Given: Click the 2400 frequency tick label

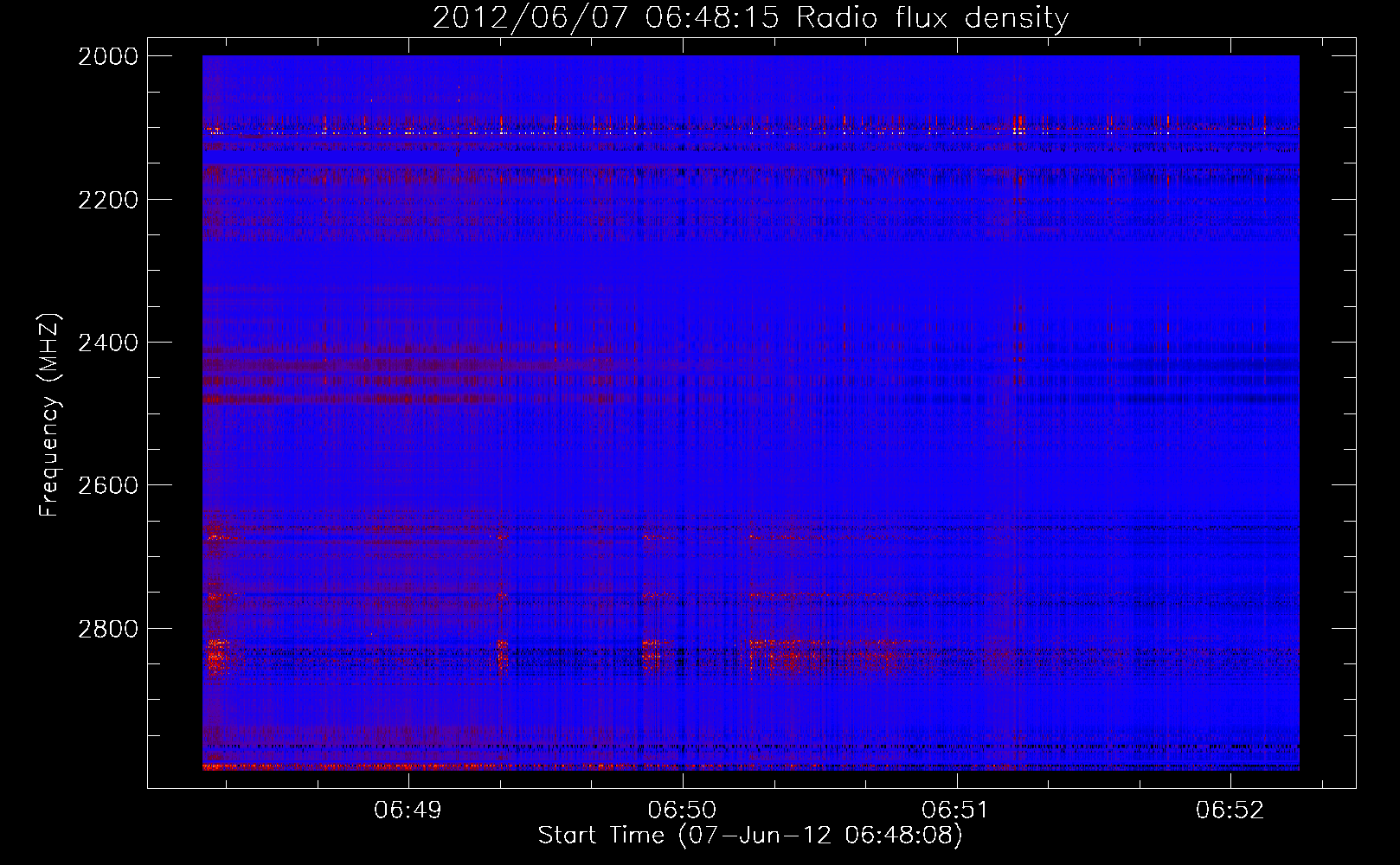Looking at the screenshot, I should (107, 343).
